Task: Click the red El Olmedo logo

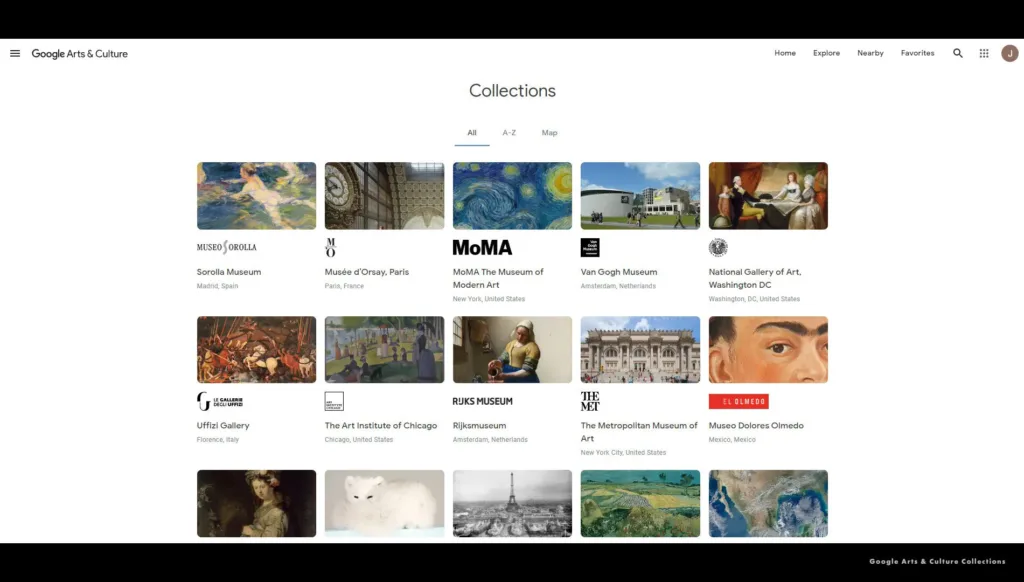Action: [739, 401]
